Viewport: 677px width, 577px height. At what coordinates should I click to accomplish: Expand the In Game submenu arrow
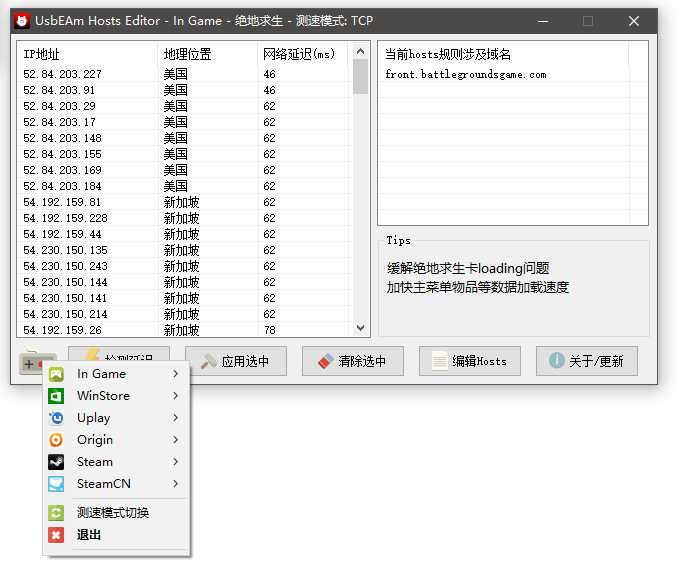[x=176, y=374]
